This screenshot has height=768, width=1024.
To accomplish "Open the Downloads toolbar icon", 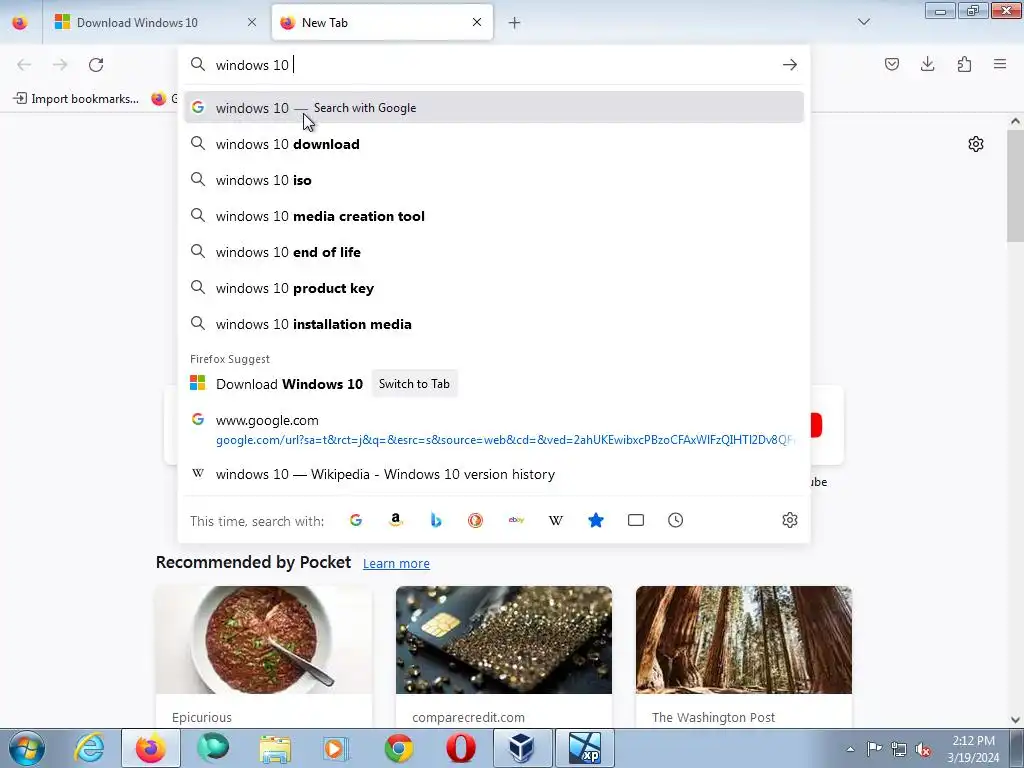I will point(927,64).
